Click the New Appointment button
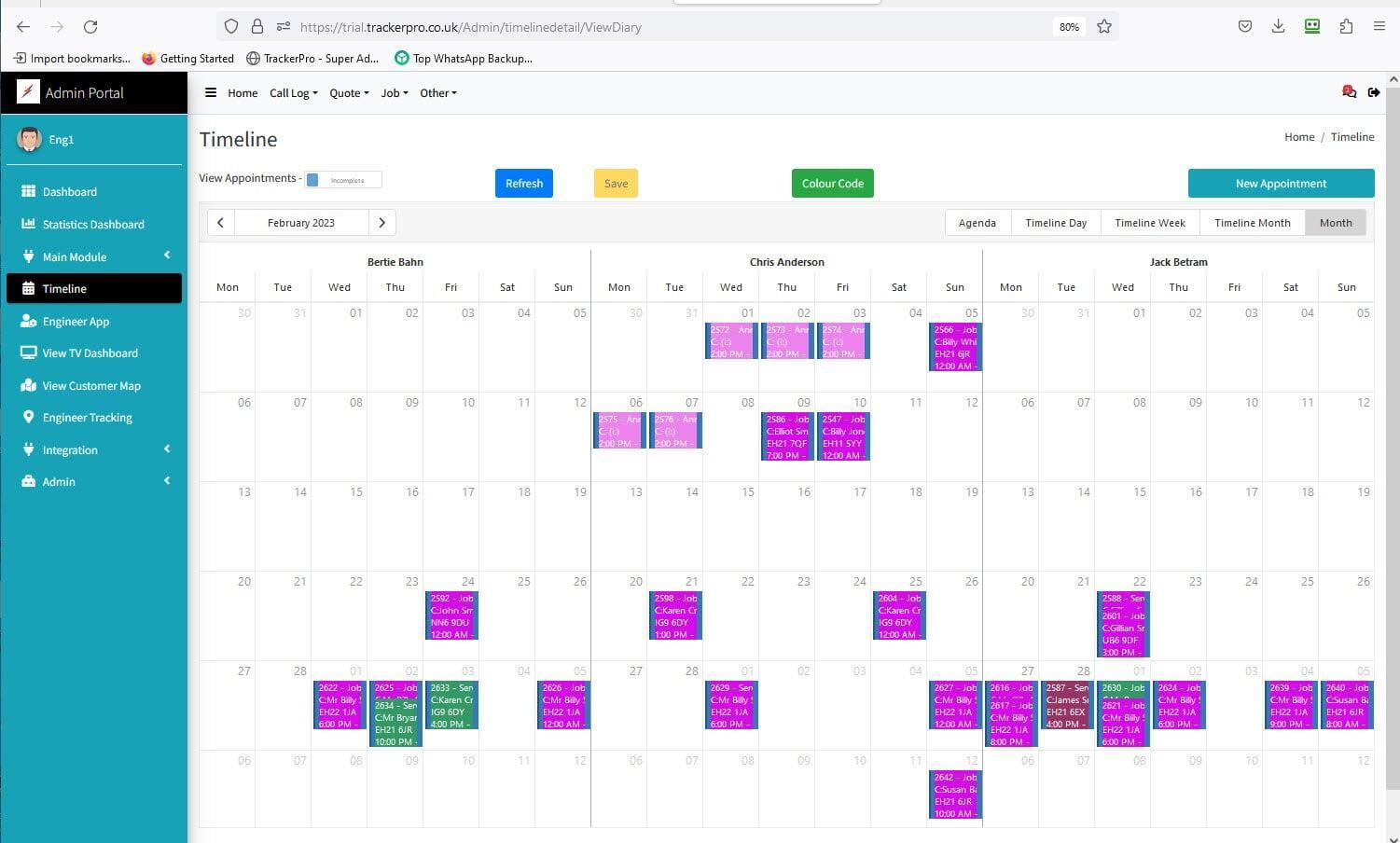This screenshot has width=1400, height=843. [1280, 184]
